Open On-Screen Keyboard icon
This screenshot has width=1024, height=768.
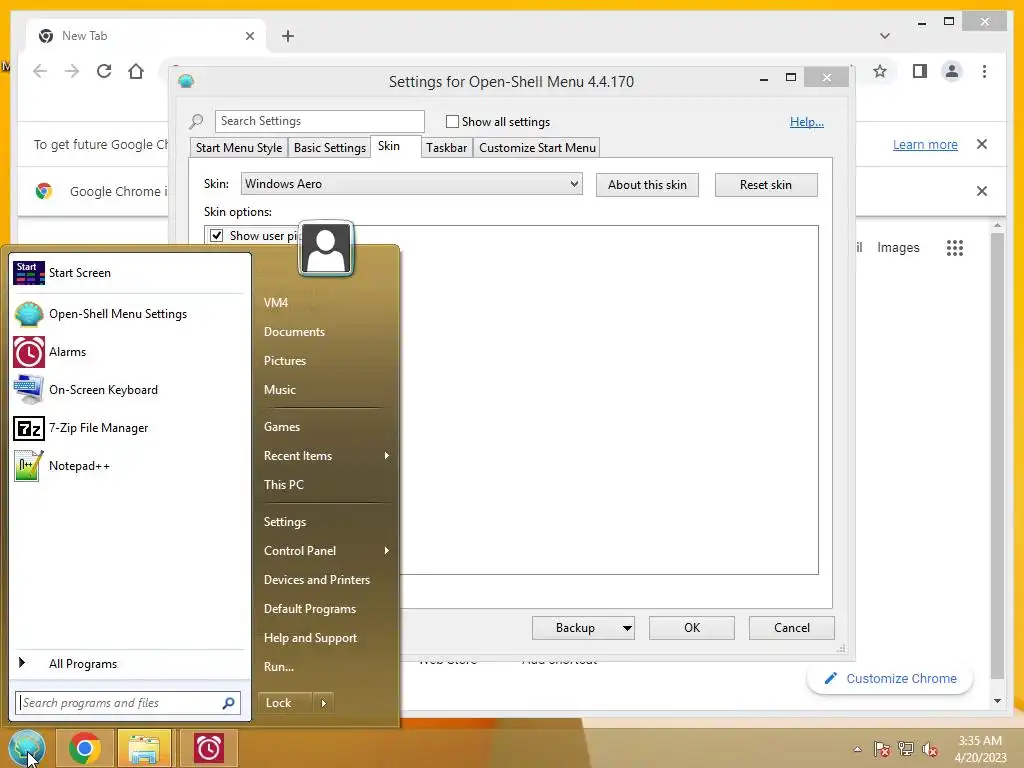(x=29, y=390)
